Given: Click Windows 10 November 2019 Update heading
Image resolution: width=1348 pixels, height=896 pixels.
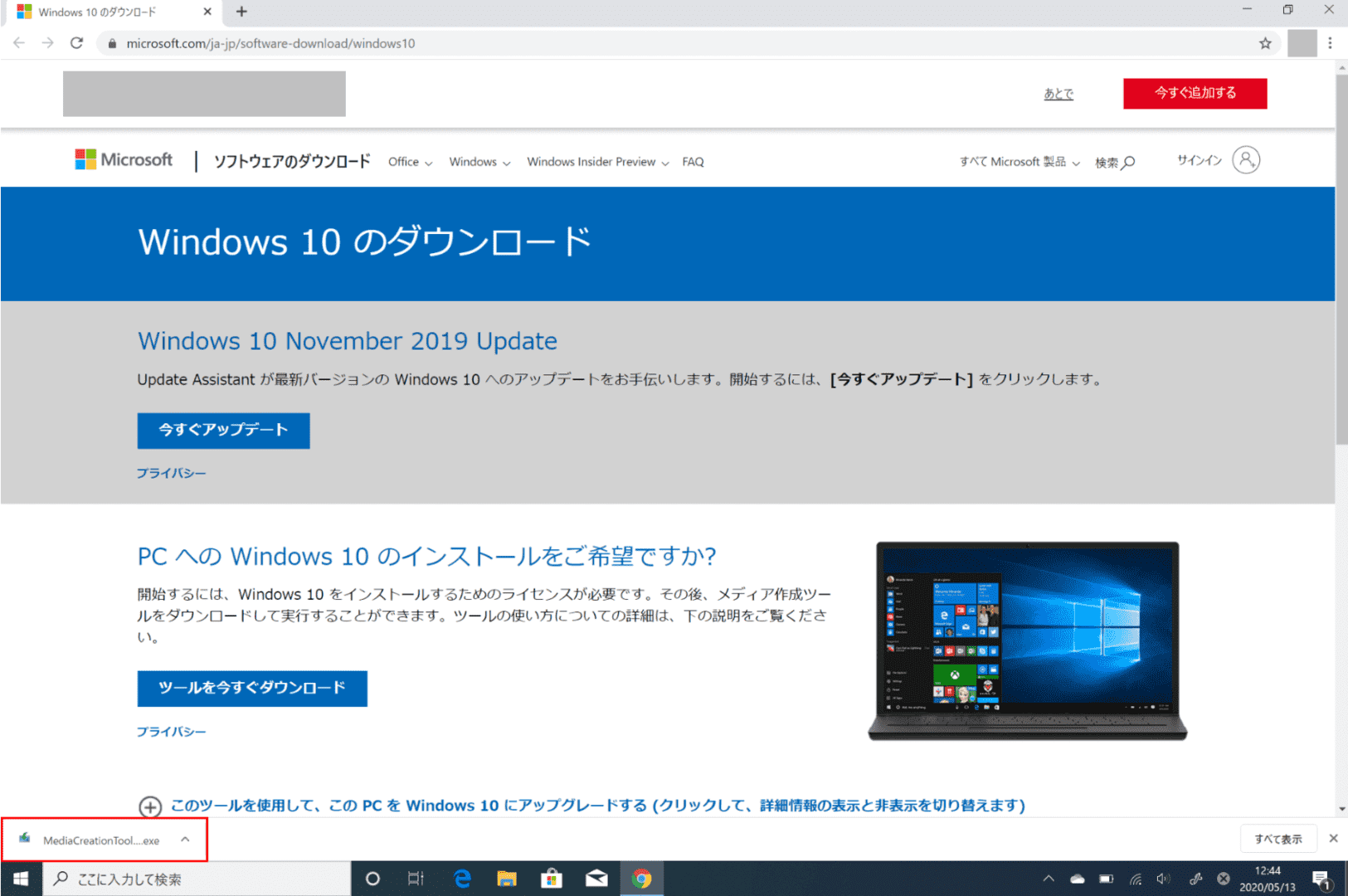Looking at the screenshot, I should coord(347,341).
